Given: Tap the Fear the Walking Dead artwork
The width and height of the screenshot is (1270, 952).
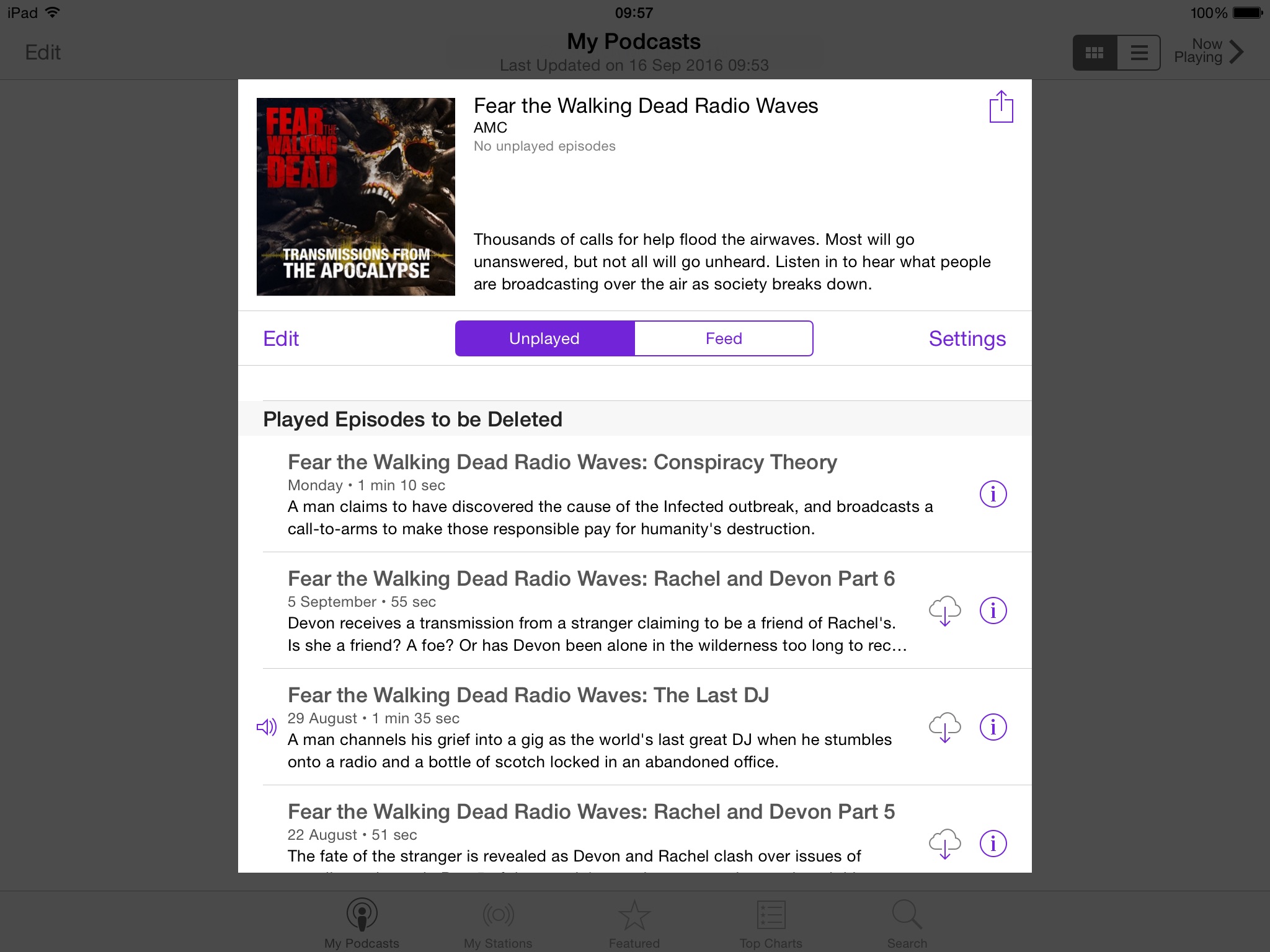Looking at the screenshot, I should 356,196.
